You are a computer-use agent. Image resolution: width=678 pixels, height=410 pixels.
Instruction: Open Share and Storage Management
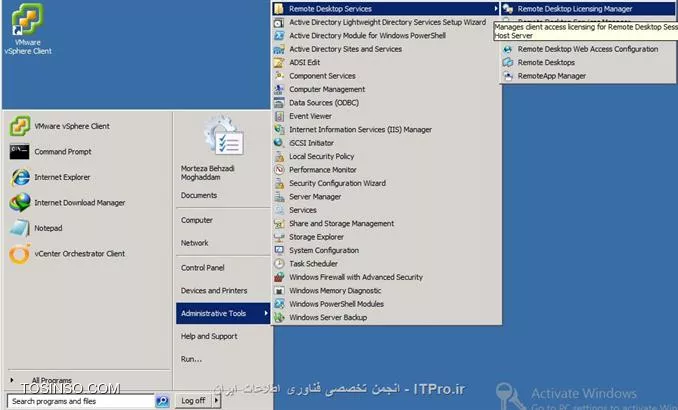pyautogui.click(x=341, y=223)
